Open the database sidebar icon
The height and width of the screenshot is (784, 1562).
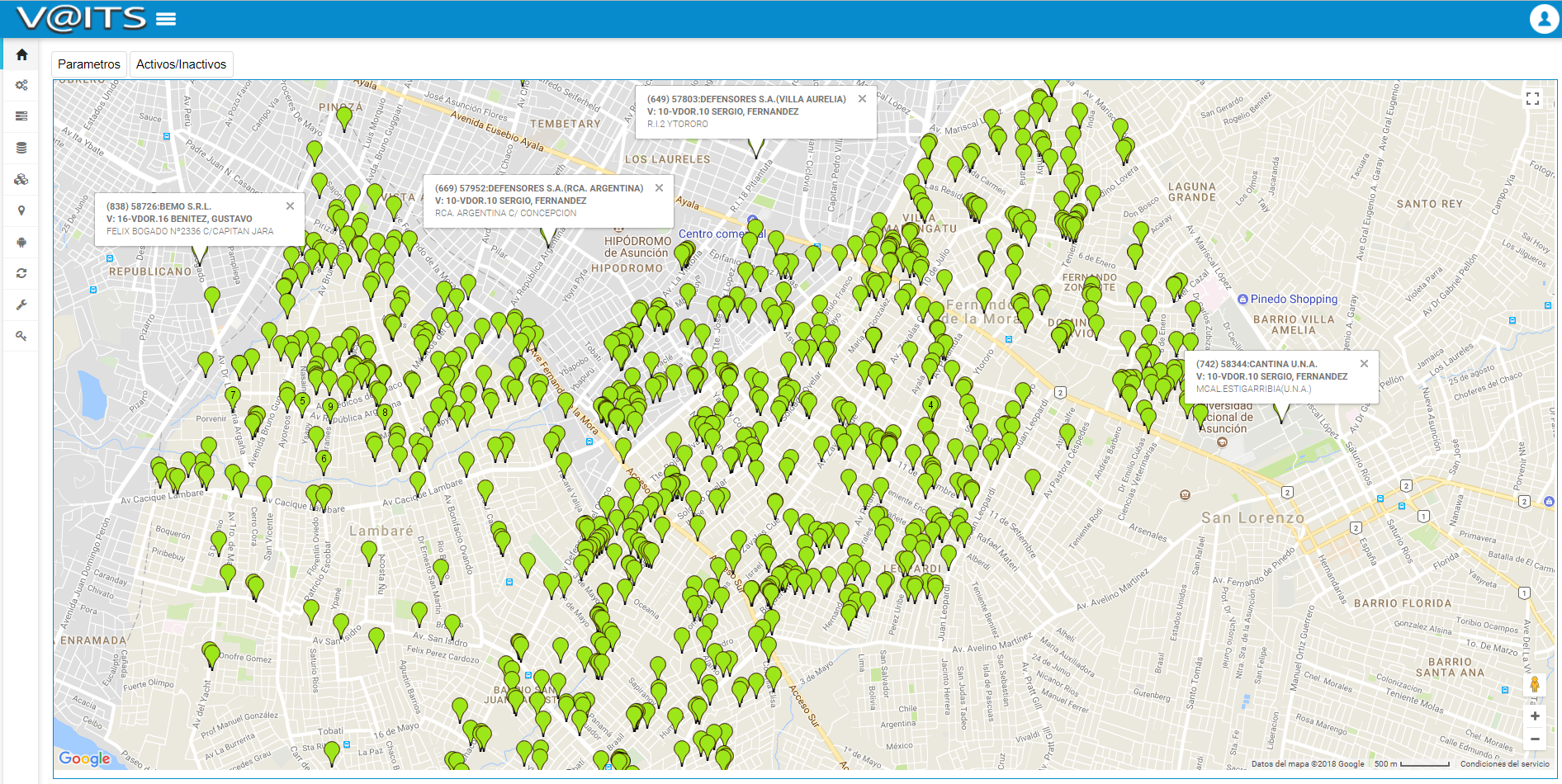coord(21,148)
